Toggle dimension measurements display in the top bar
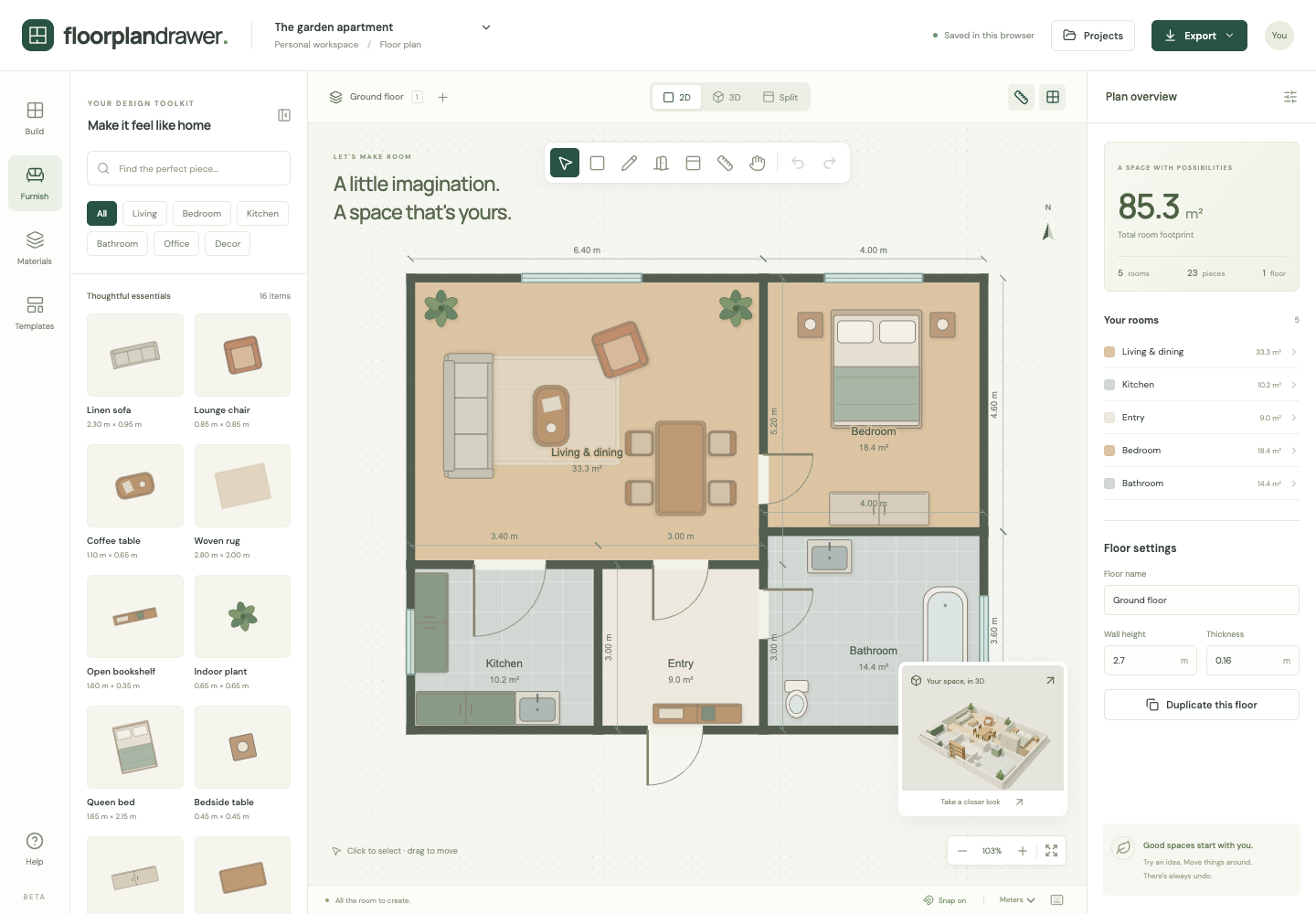Screen dimensions: 1316x914 [x=1022, y=97]
